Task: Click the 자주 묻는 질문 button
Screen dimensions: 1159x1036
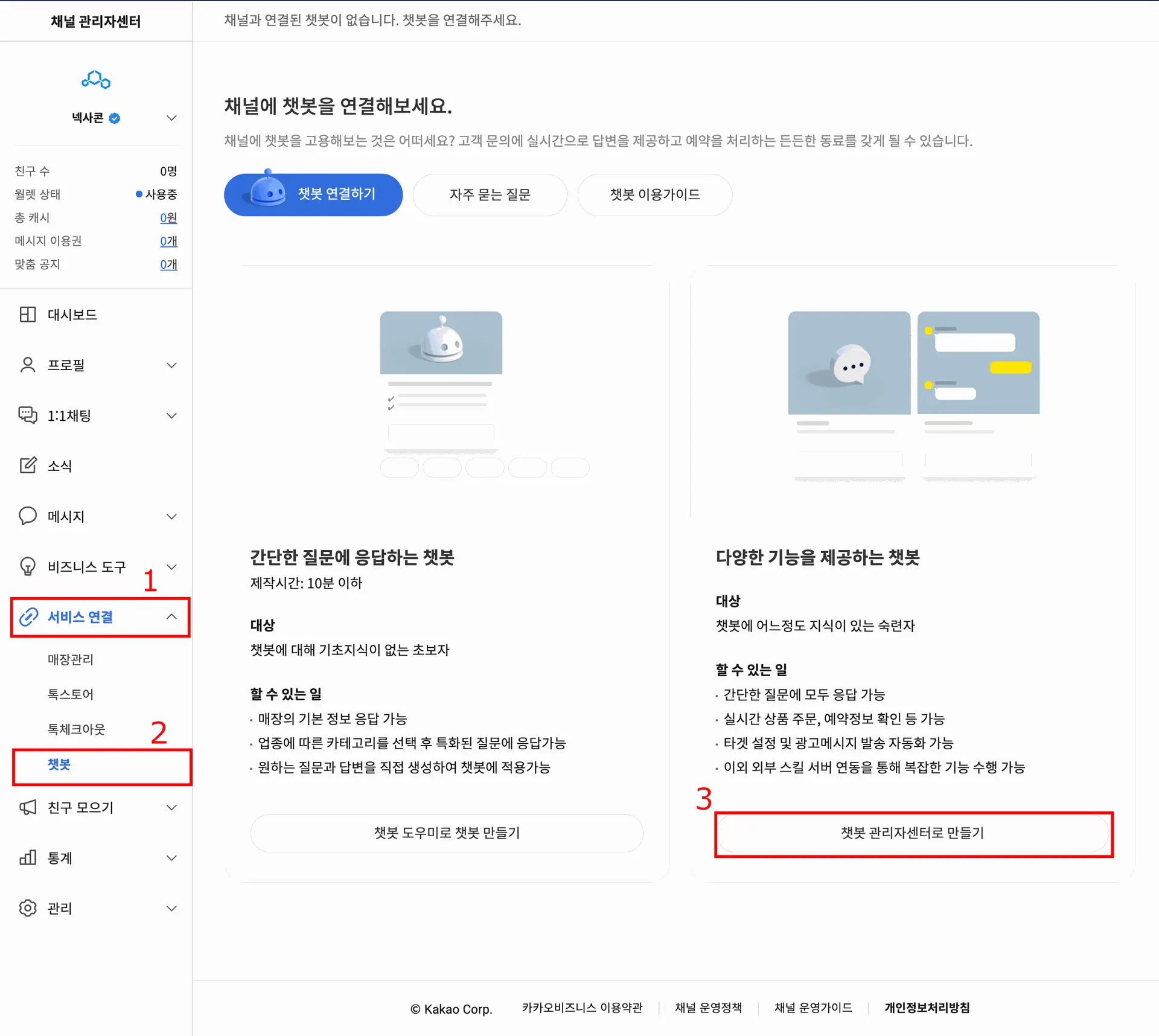Action: (x=490, y=194)
